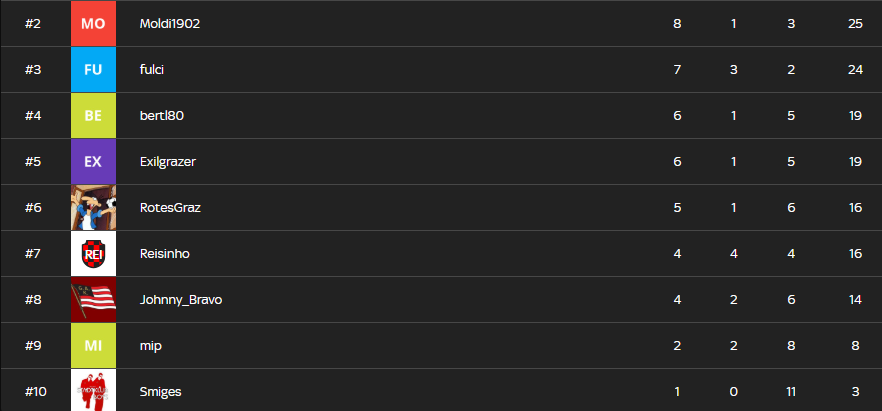Open the Smiges player profile
This screenshot has height=411, width=882.
point(160,391)
